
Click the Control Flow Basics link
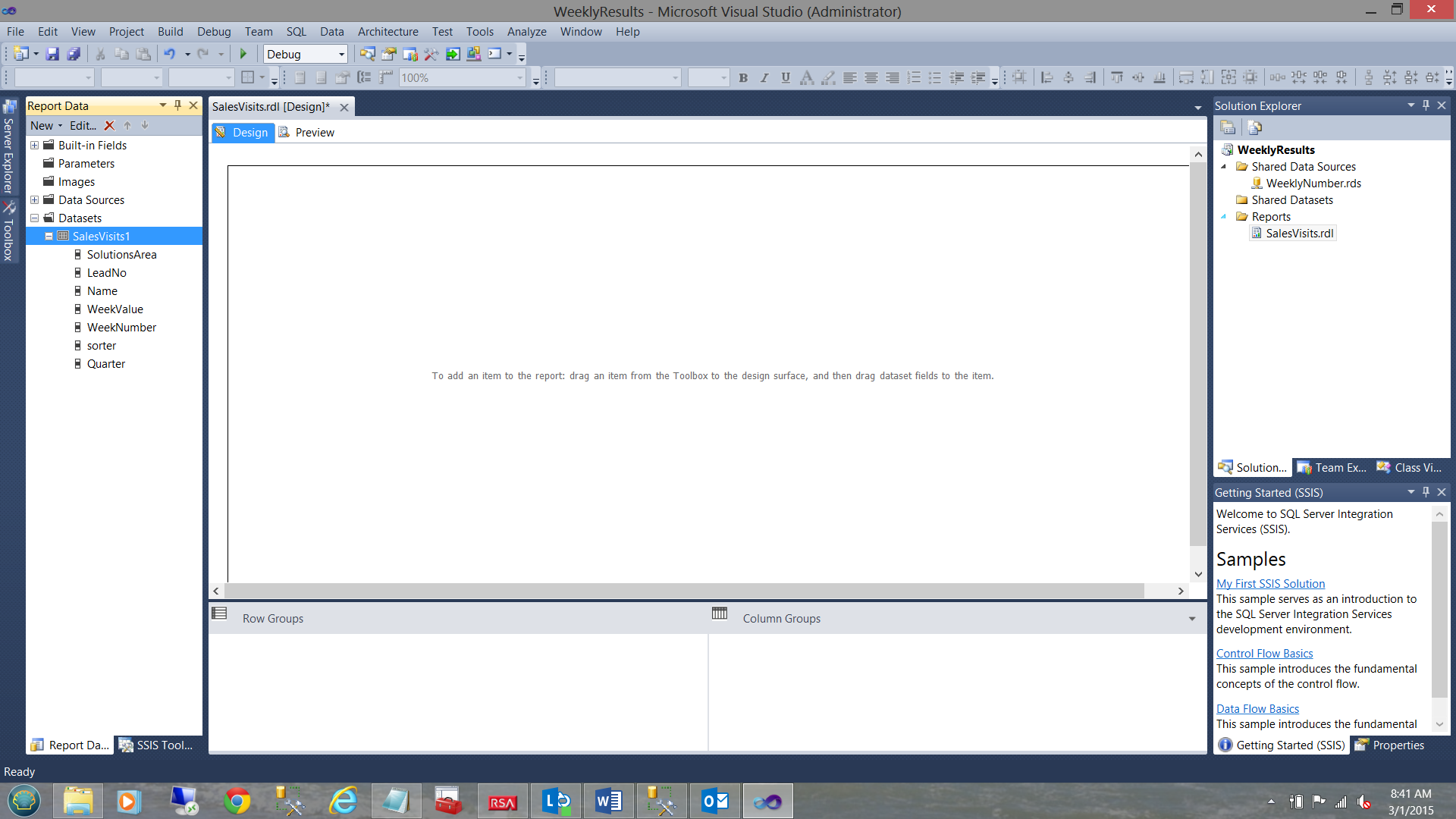coord(1264,654)
